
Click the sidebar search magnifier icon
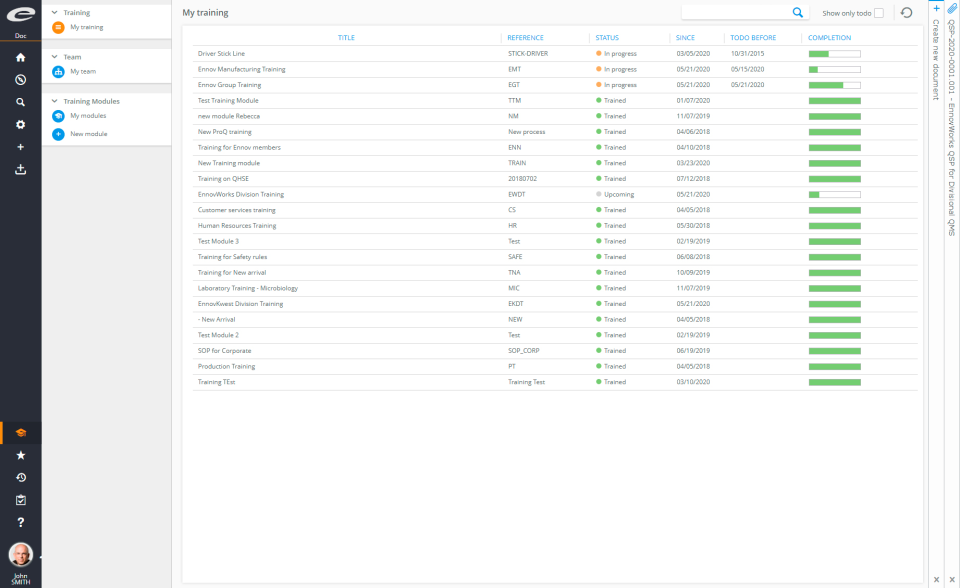point(20,102)
